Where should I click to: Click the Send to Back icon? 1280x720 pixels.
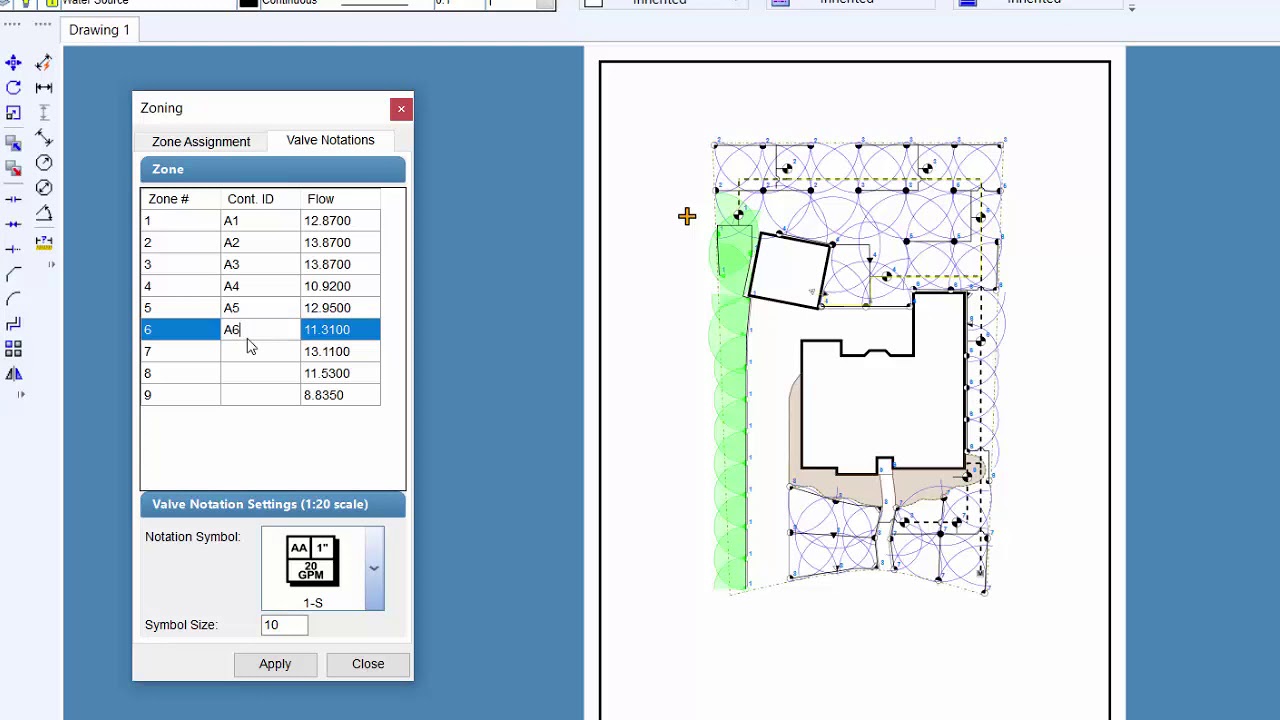point(13,169)
